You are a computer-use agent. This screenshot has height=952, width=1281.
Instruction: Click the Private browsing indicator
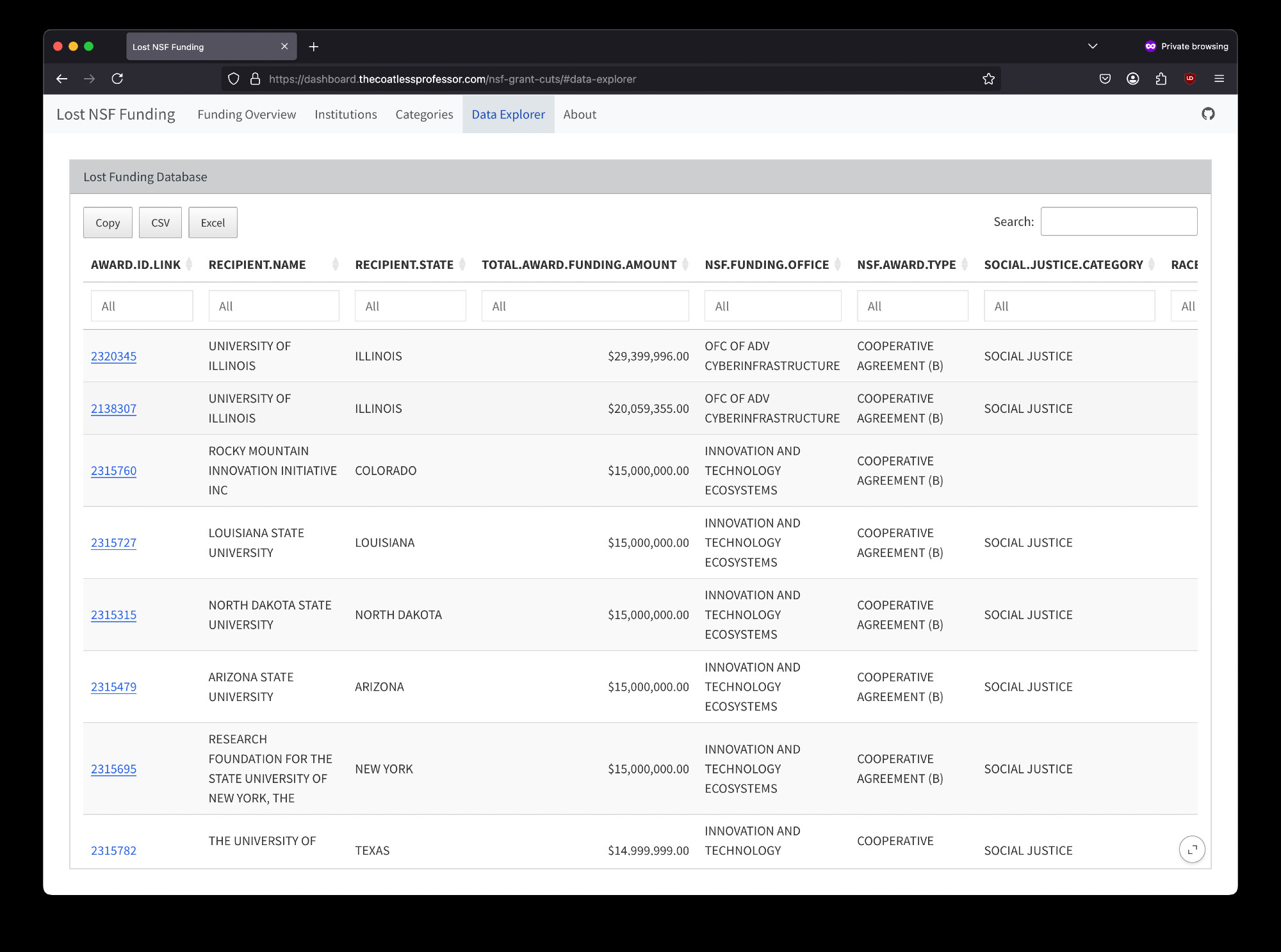click(x=1186, y=46)
